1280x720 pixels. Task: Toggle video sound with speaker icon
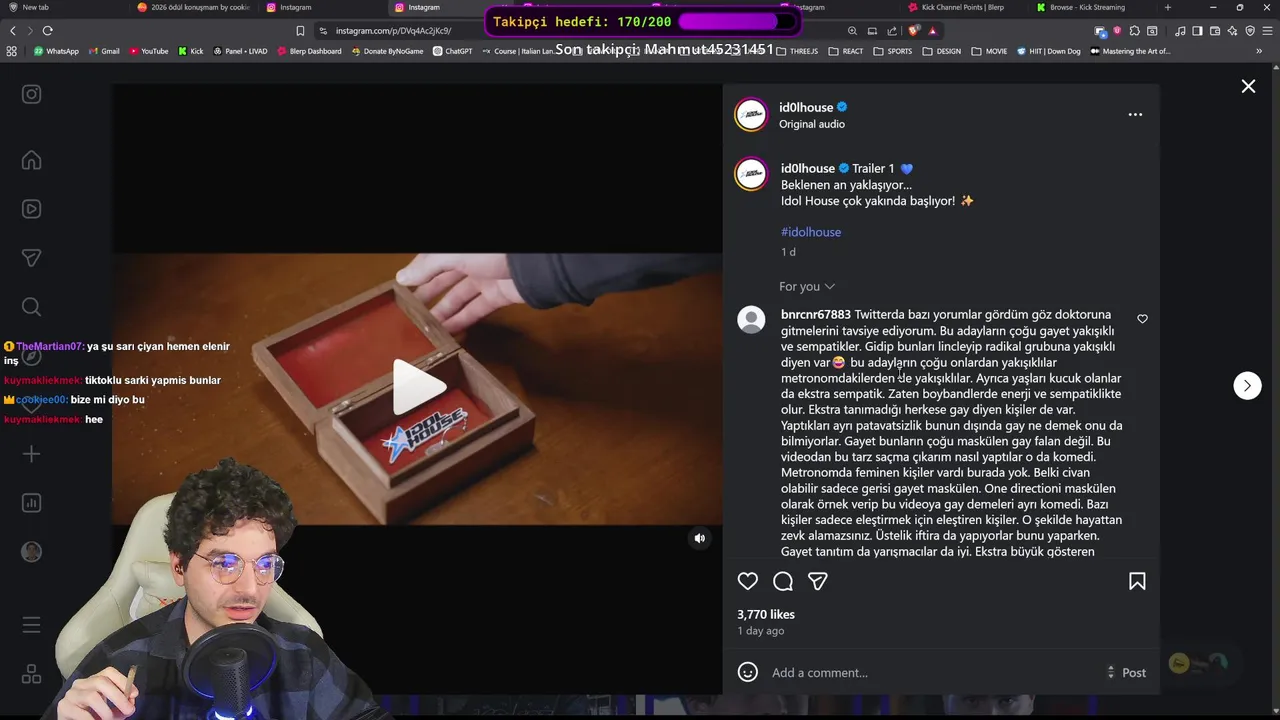pyautogui.click(x=700, y=538)
